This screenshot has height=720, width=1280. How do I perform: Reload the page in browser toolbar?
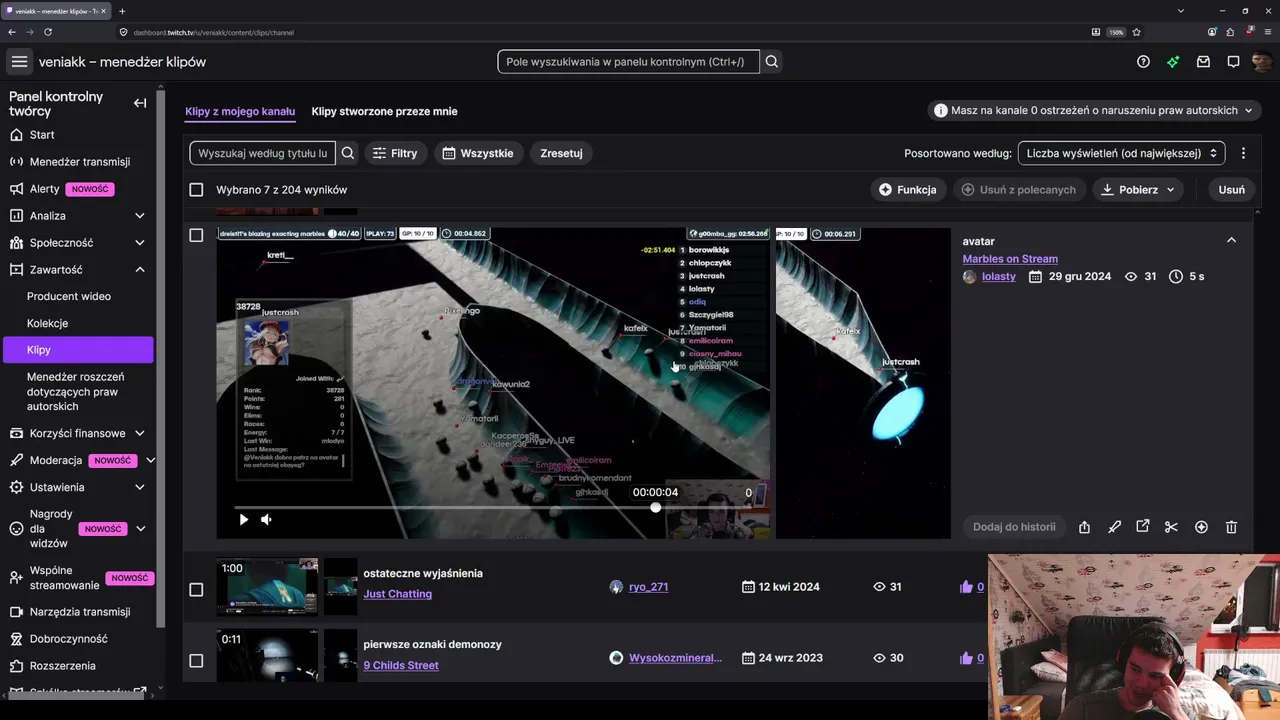click(48, 32)
